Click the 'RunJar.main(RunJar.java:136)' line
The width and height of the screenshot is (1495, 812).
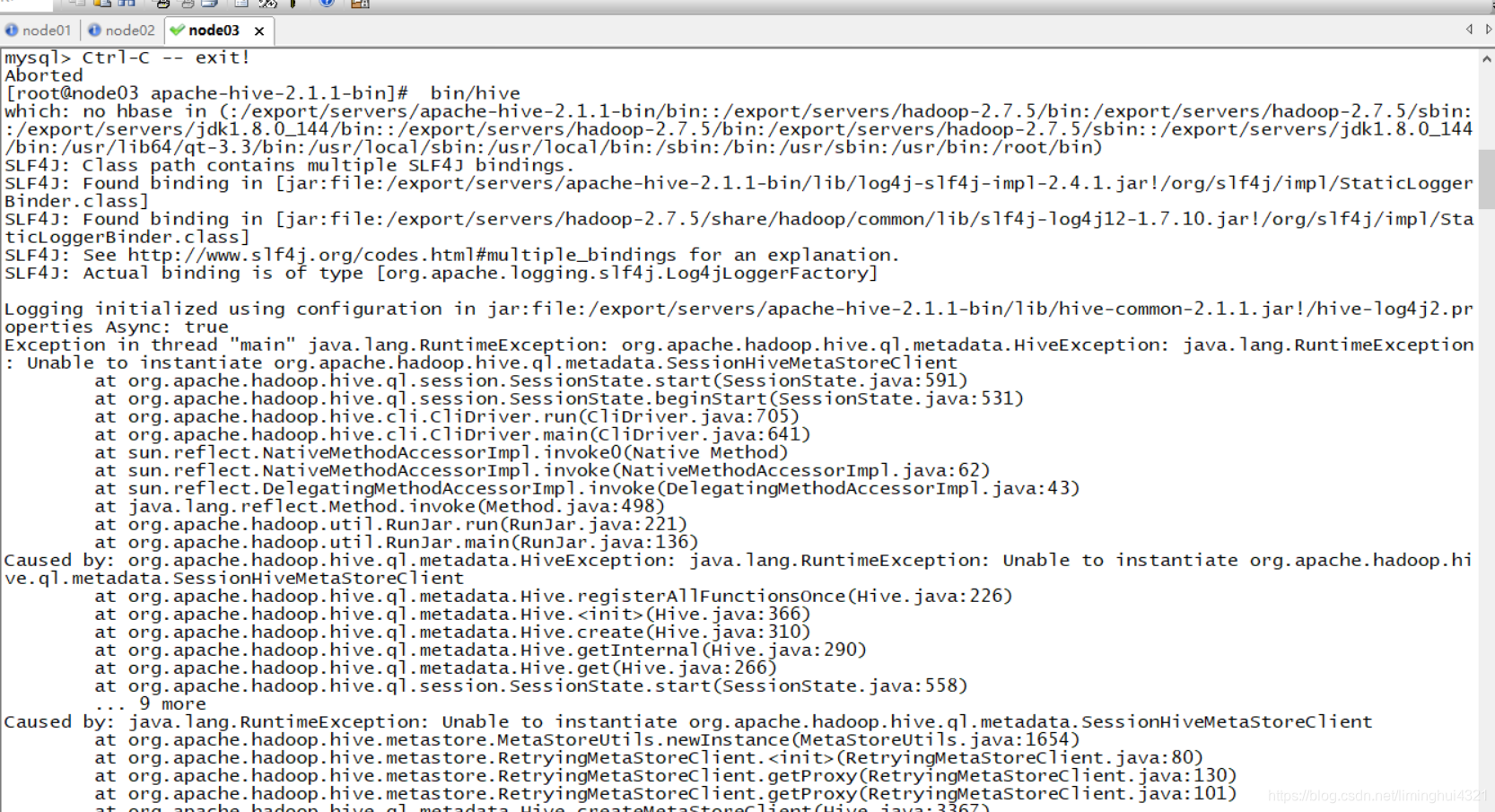coord(397,542)
